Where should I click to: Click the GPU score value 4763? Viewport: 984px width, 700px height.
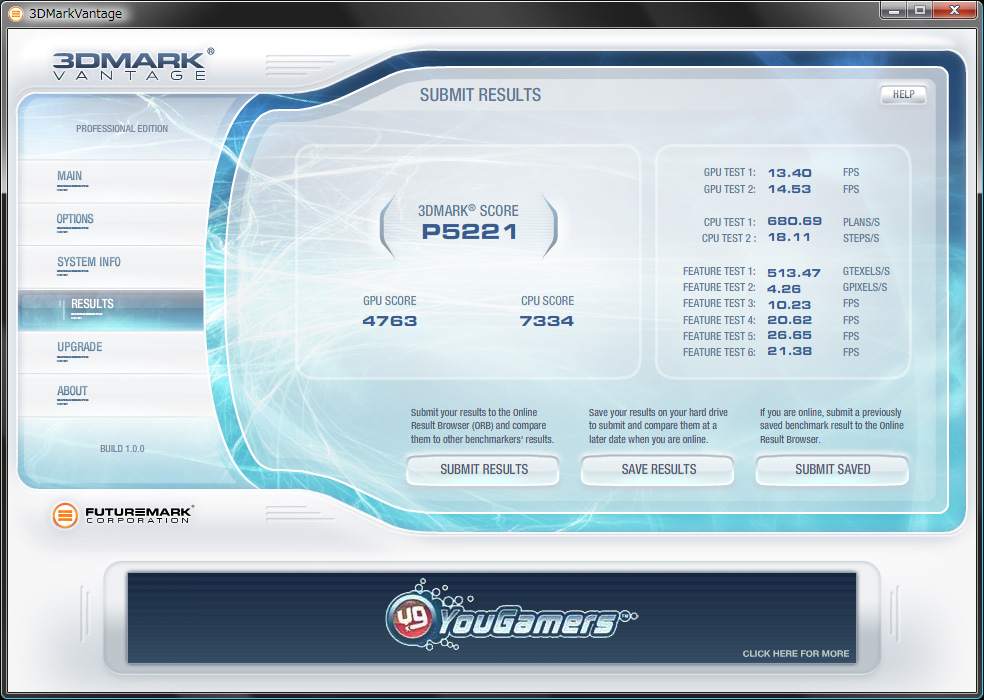click(390, 321)
